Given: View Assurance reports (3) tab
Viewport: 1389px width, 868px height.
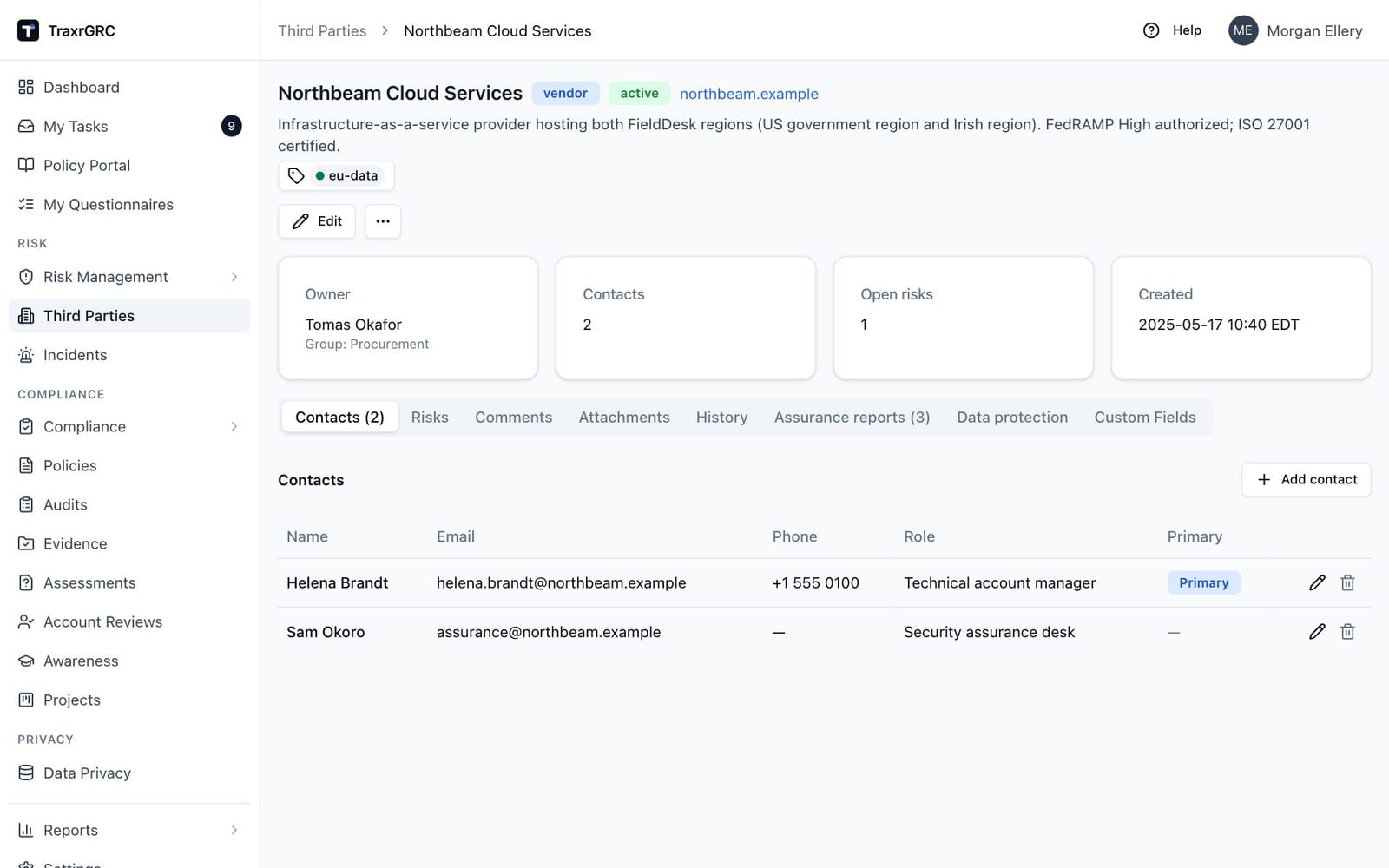Looking at the screenshot, I should [x=852, y=418].
